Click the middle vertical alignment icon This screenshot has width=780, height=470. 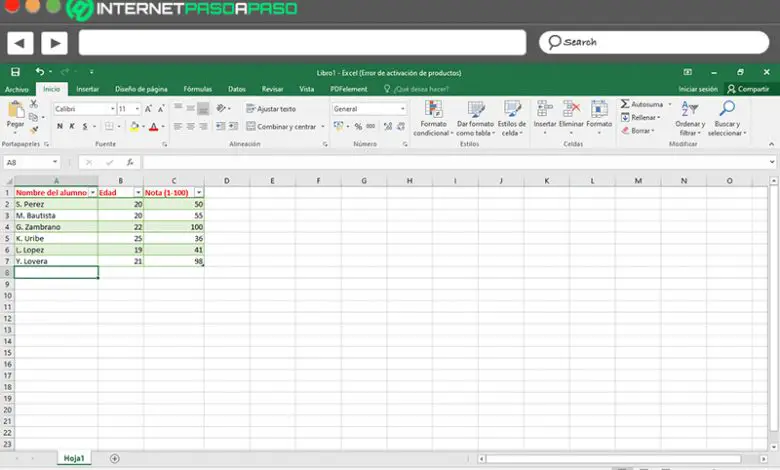191,108
